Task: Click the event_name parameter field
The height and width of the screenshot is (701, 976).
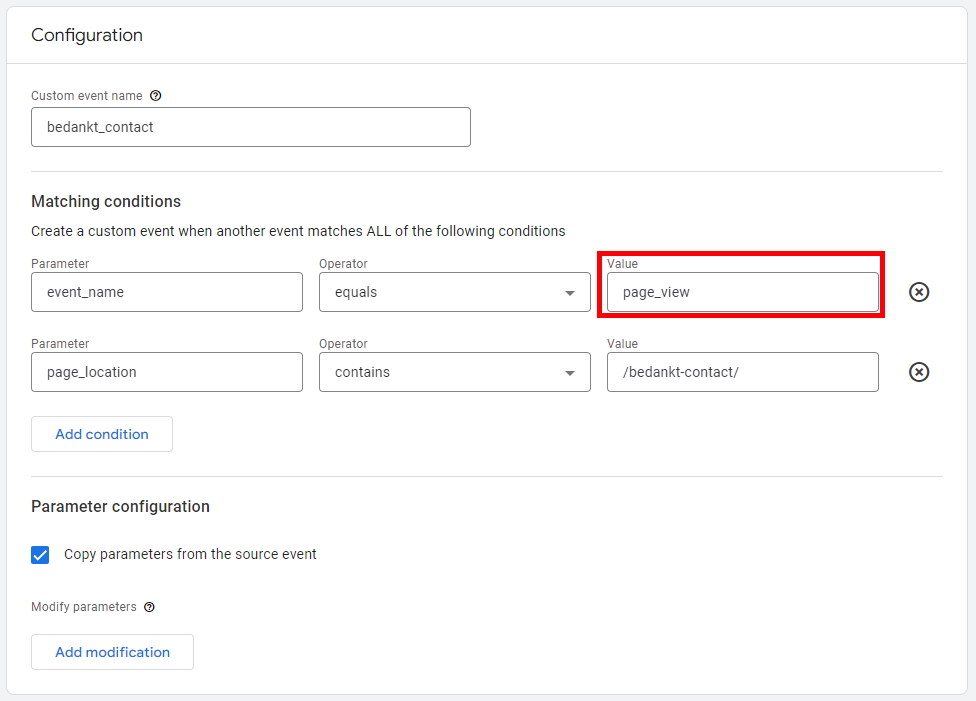Action: coord(166,292)
